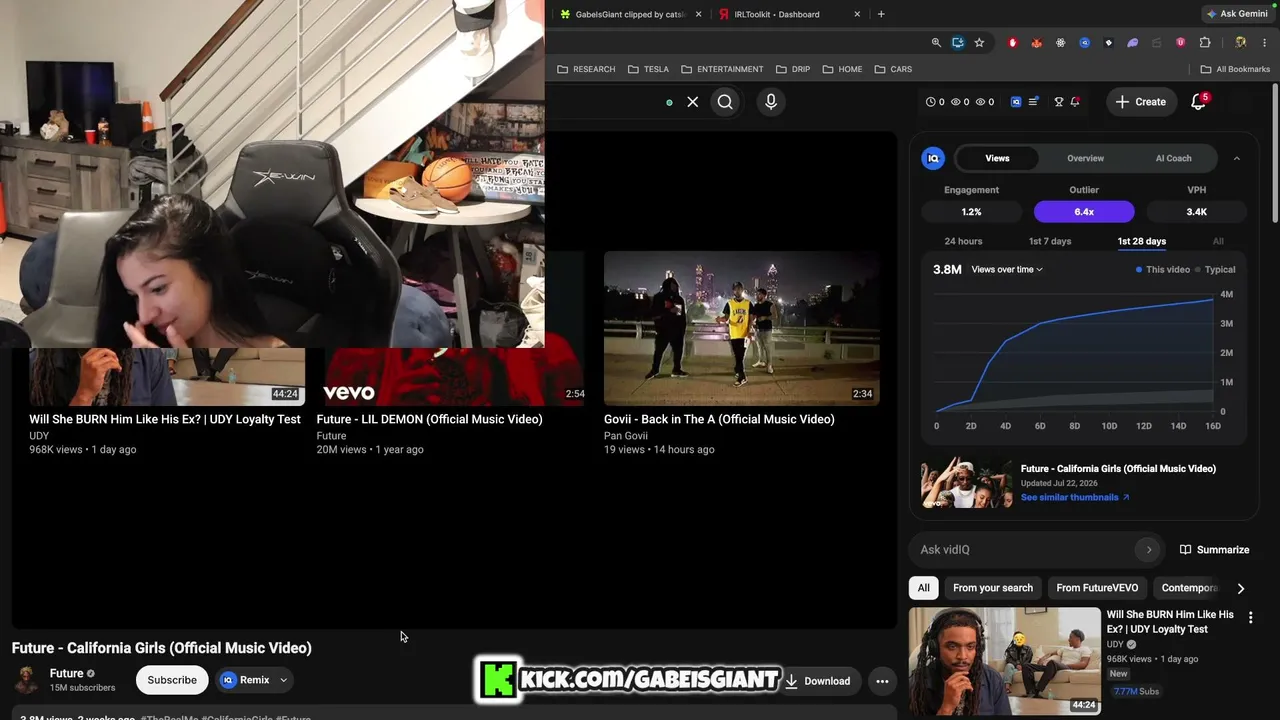Open the purple extension icon in Chrome toolbar
This screenshot has height=720, width=1280.
[1132, 43]
